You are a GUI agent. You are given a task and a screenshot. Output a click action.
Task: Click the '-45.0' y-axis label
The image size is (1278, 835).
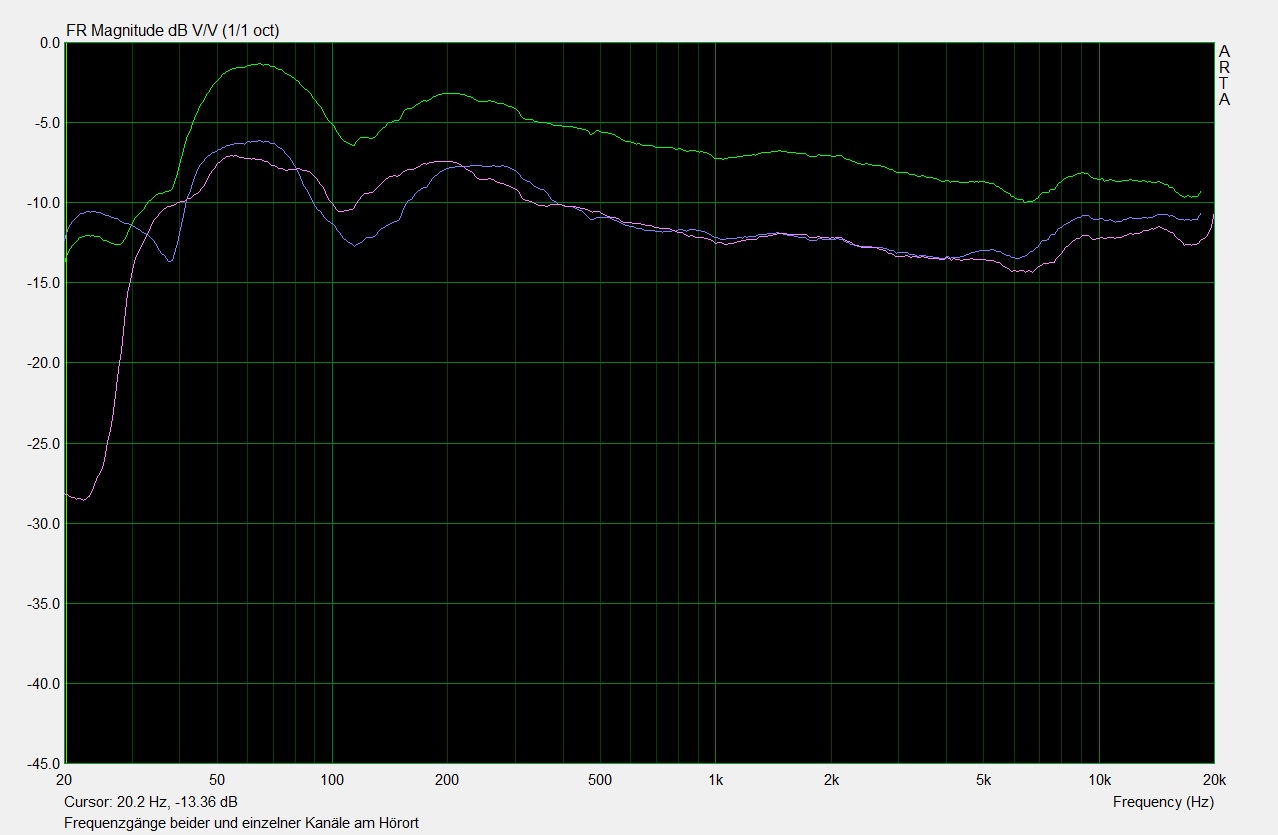click(x=44, y=763)
